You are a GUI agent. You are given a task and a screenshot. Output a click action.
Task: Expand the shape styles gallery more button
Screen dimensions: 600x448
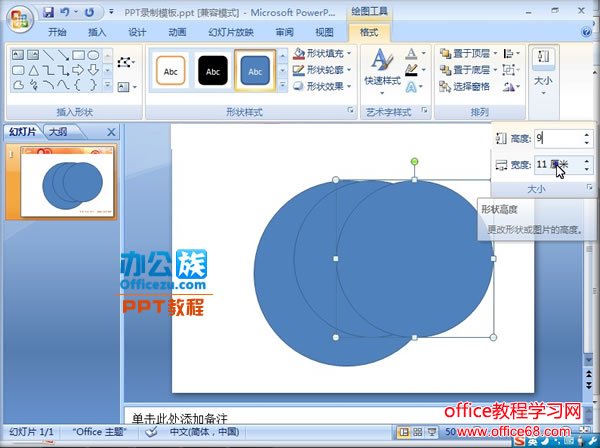point(283,85)
